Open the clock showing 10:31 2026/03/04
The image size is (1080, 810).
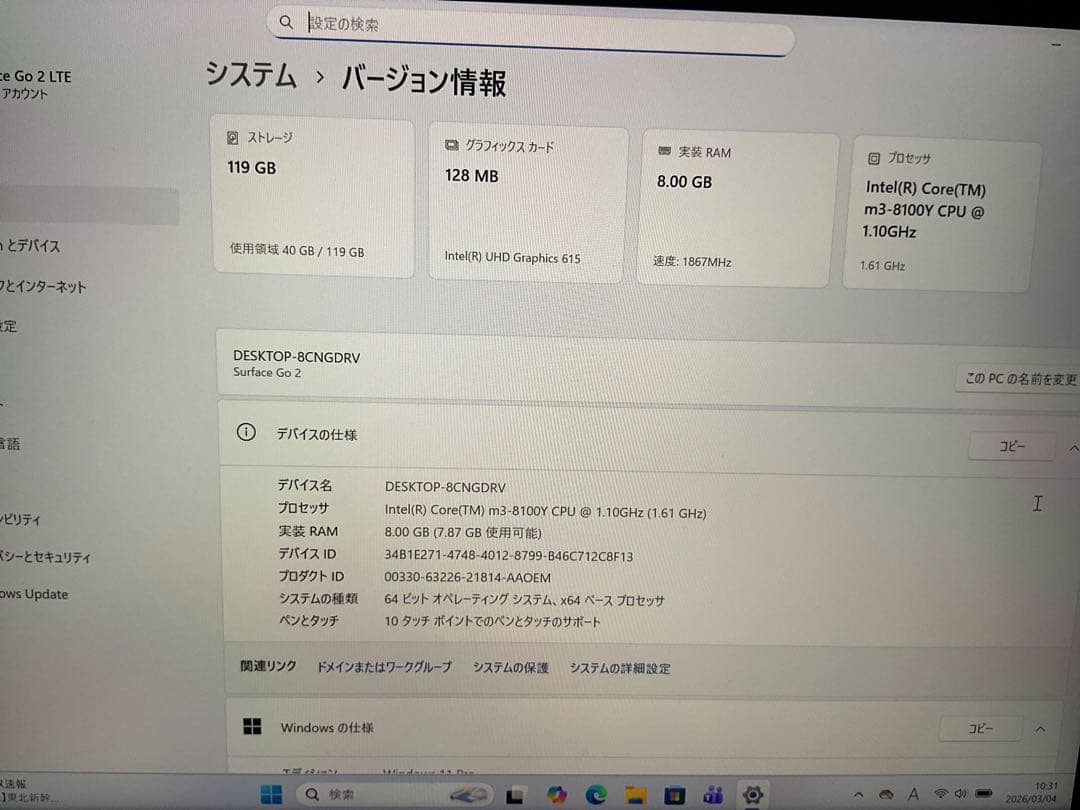tap(1031, 792)
